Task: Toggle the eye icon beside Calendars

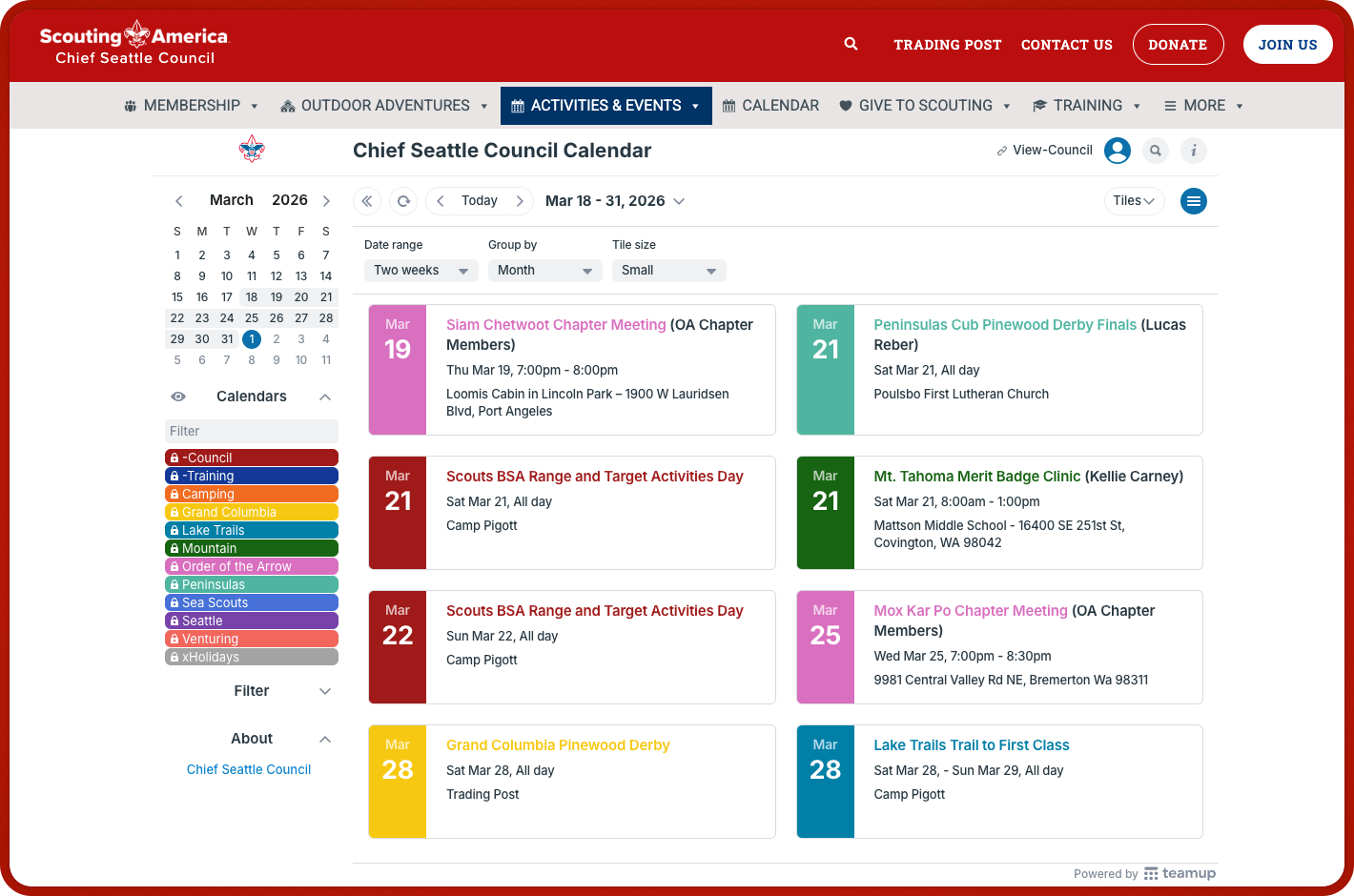Action: 178,397
